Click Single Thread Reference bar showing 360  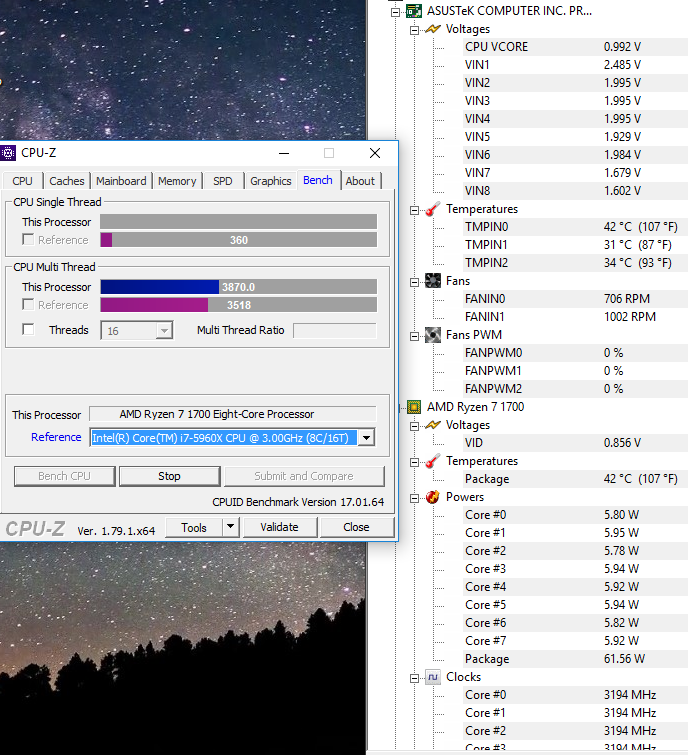(239, 240)
